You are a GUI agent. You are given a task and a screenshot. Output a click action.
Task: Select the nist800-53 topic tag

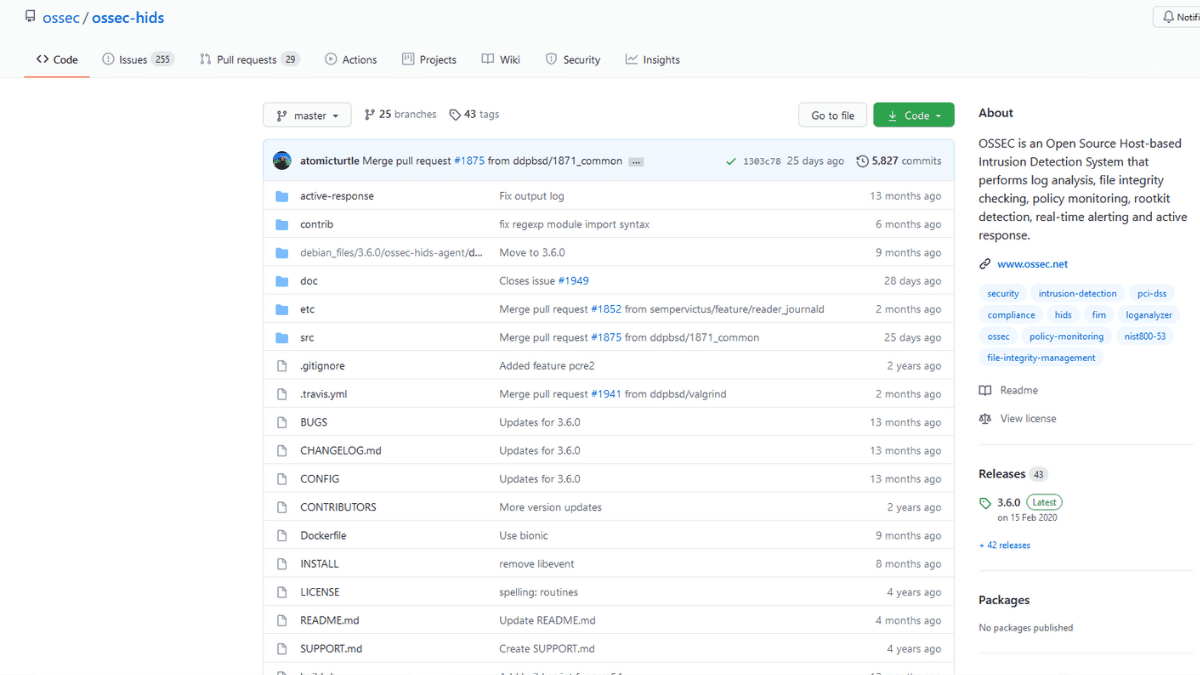pos(1145,337)
